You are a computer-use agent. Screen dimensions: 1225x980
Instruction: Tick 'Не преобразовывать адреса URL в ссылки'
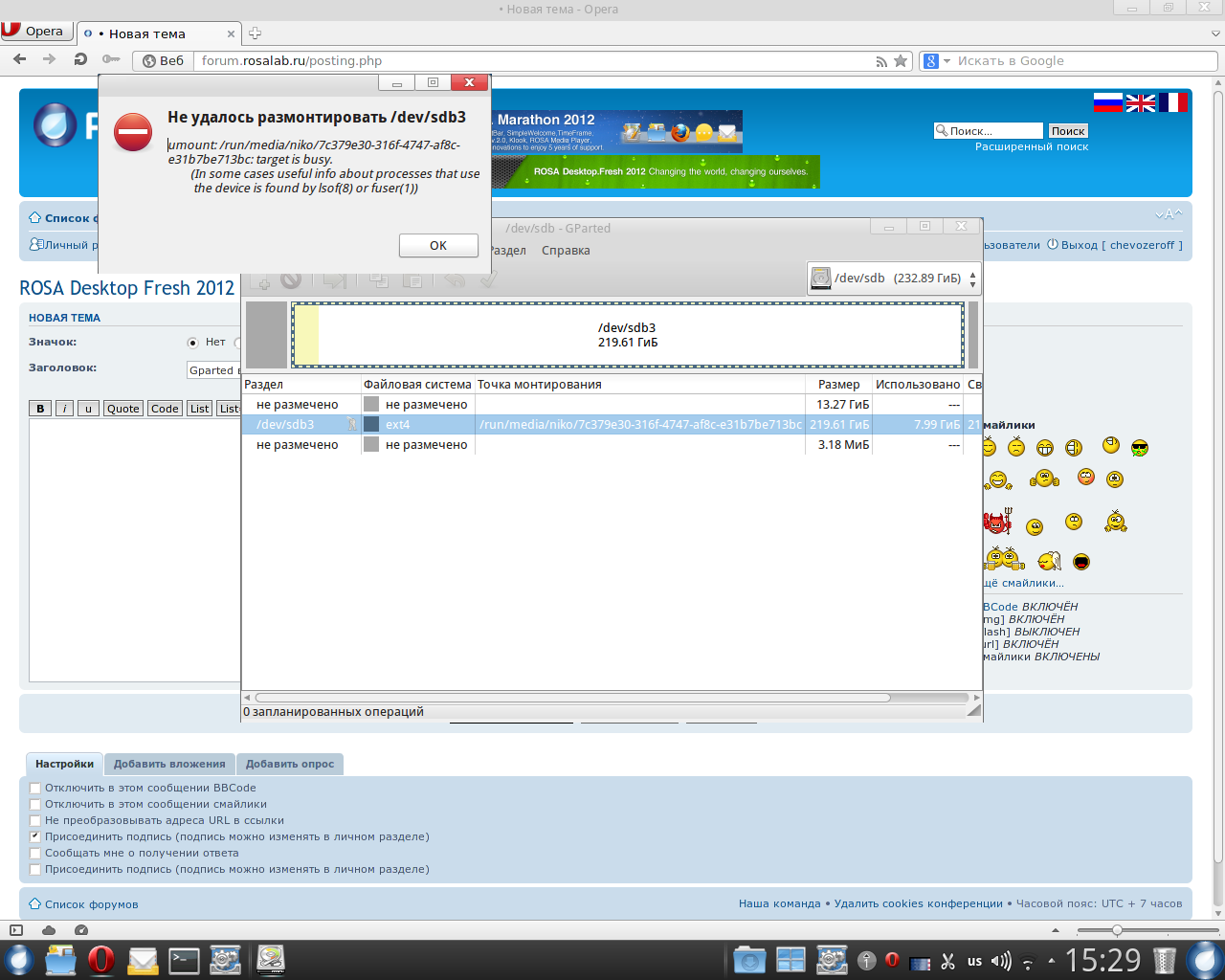[35, 821]
